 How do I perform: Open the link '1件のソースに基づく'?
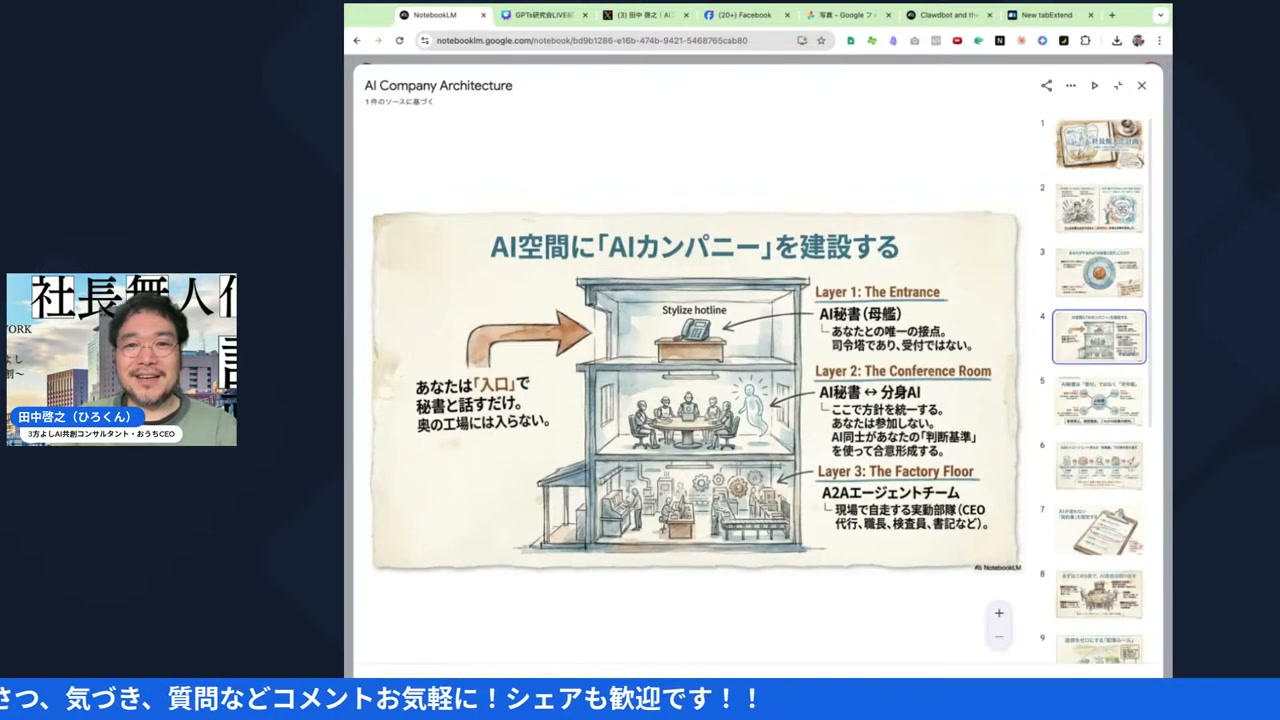[x=398, y=101]
